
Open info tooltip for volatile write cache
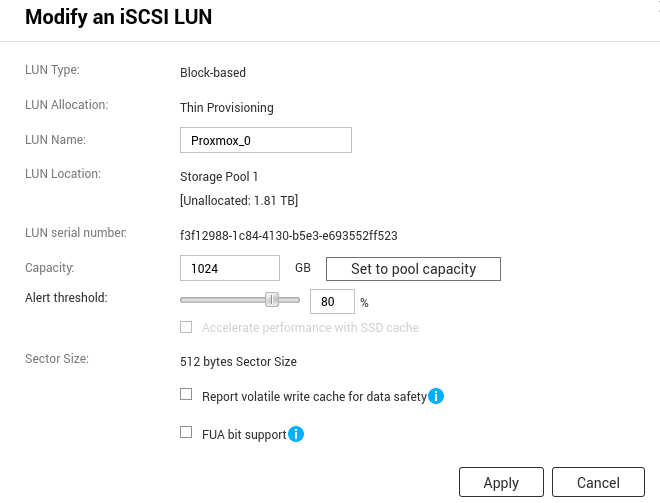coord(436,396)
